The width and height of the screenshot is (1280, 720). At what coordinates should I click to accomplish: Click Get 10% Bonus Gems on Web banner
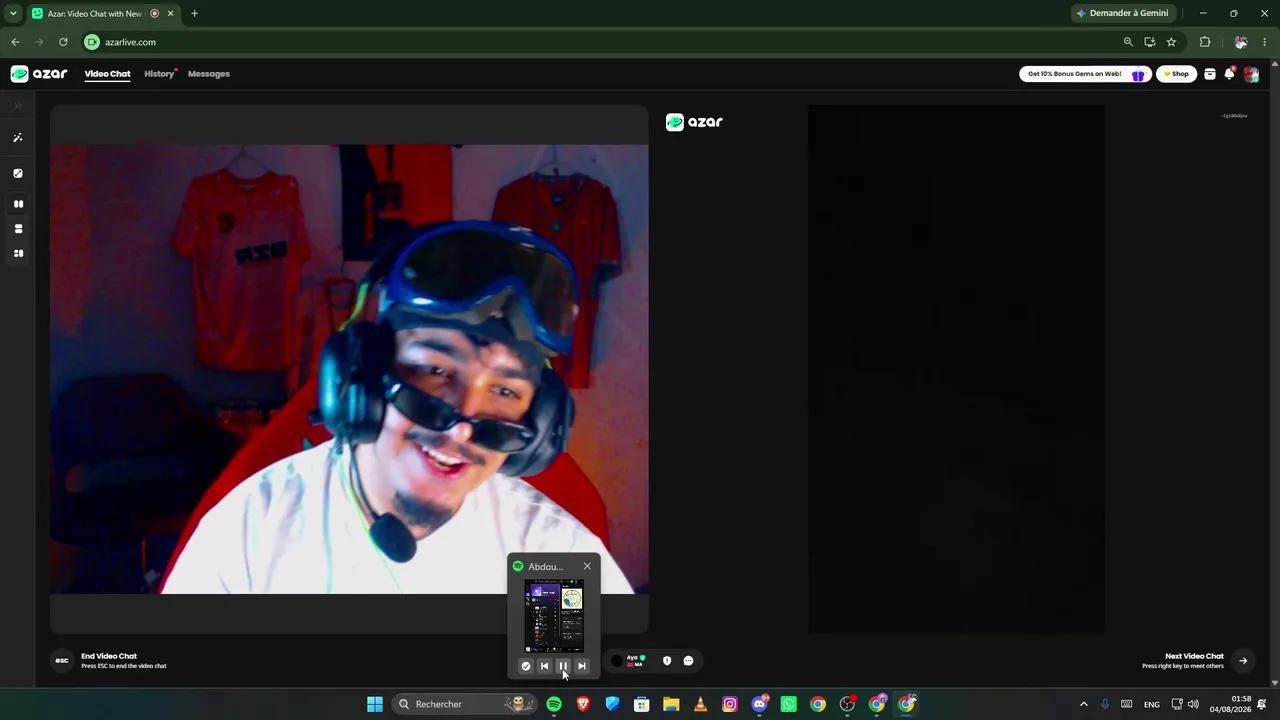pyautogui.click(x=1085, y=74)
